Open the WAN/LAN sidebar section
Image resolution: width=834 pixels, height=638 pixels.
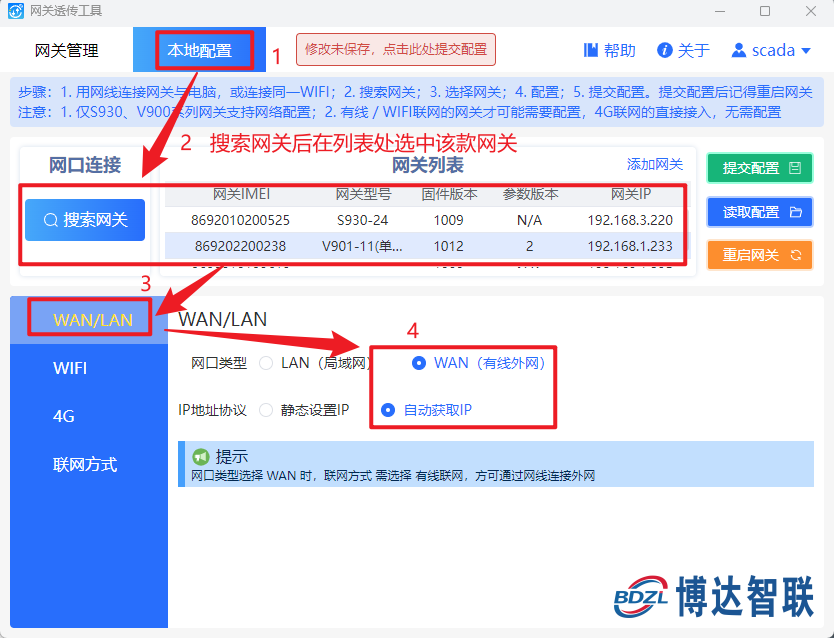(89, 320)
